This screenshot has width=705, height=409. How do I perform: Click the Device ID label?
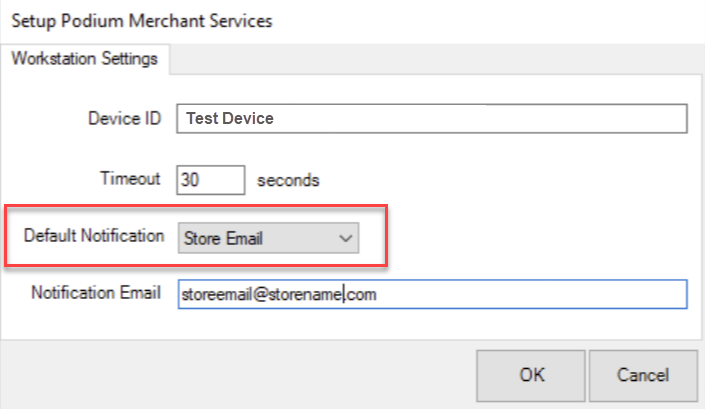(125, 119)
